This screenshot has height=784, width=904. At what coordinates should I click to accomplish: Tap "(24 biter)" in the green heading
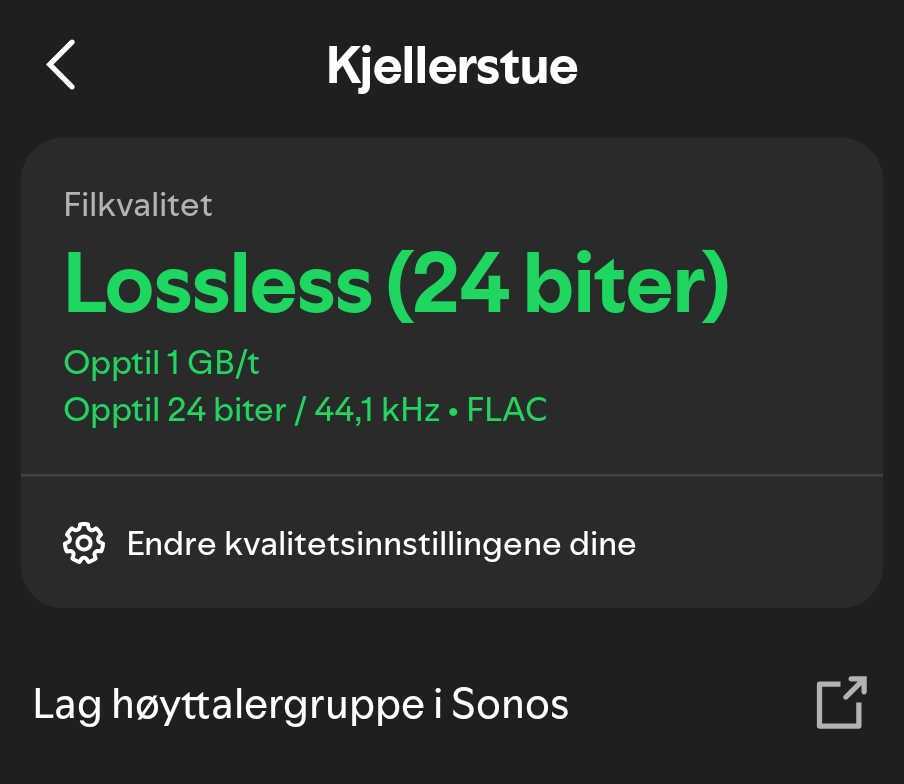click(557, 284)
